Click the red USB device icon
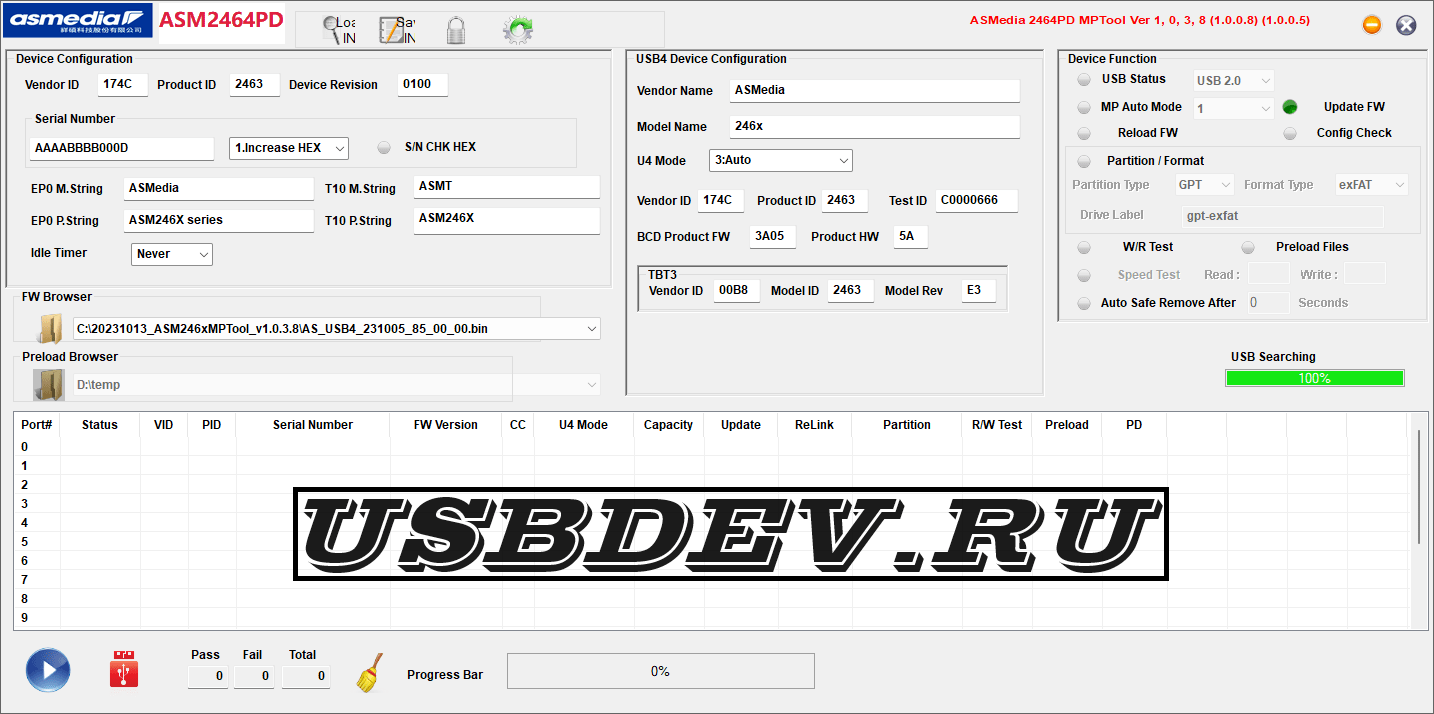Image resolution: width=1434 pixels, height=714 pixels. [x=124, y=669]
